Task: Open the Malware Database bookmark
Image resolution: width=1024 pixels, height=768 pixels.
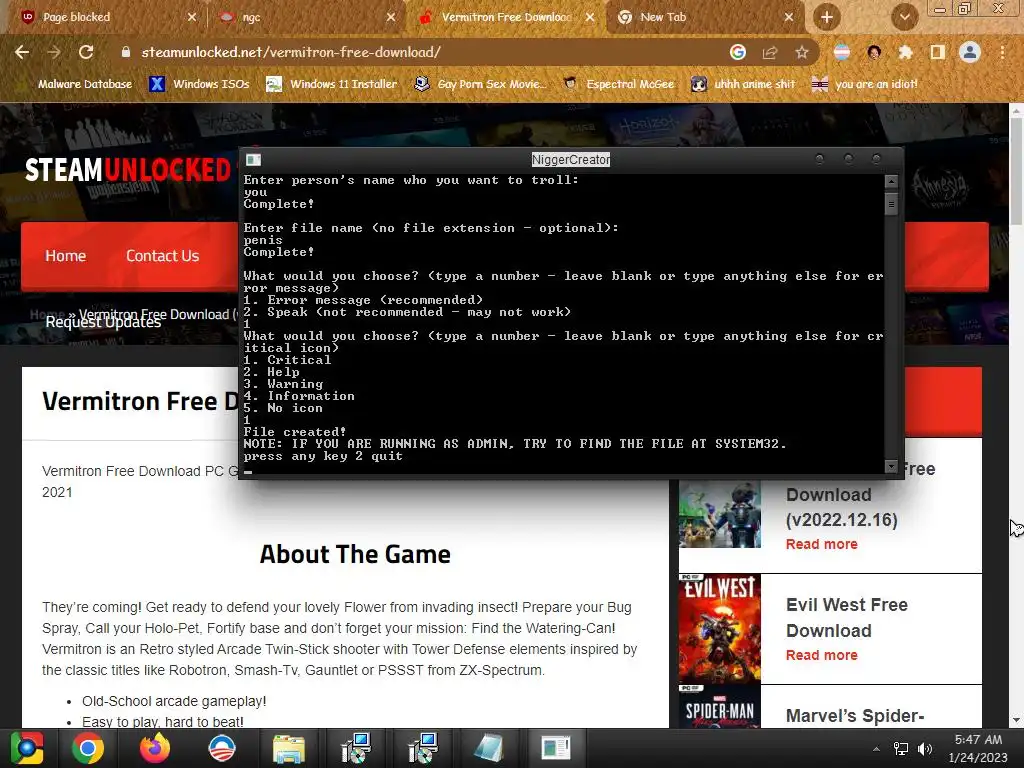Action: coord(76,84)
